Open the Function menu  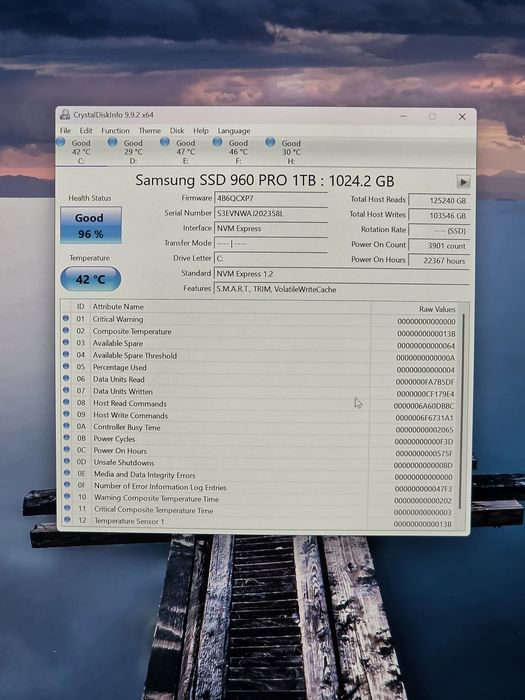coord(115,130)
